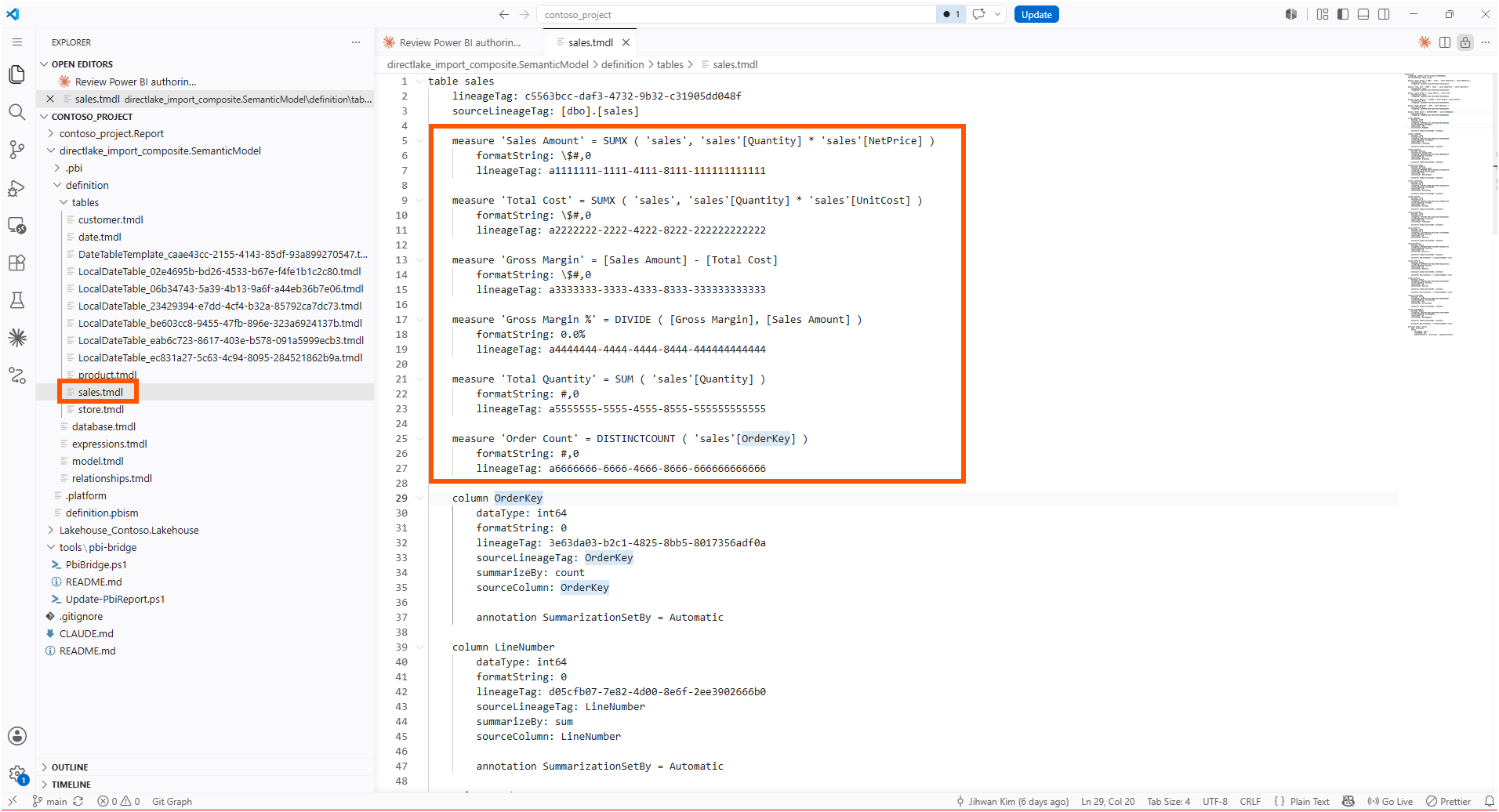The height and width of the screenshot is (812, 1499).
Task: Open the Extensions view icon
Action: tap(16, 263)
